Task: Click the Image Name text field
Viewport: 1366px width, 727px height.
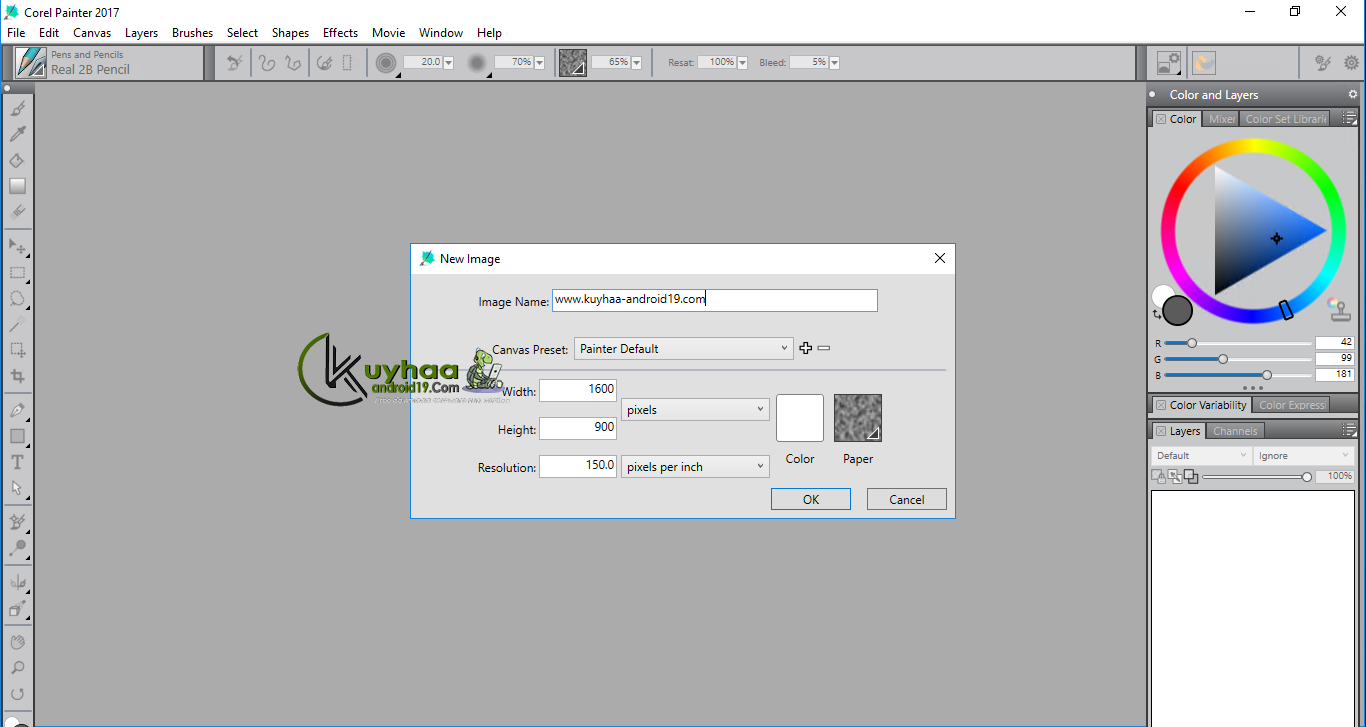Action: click(715, 300)
